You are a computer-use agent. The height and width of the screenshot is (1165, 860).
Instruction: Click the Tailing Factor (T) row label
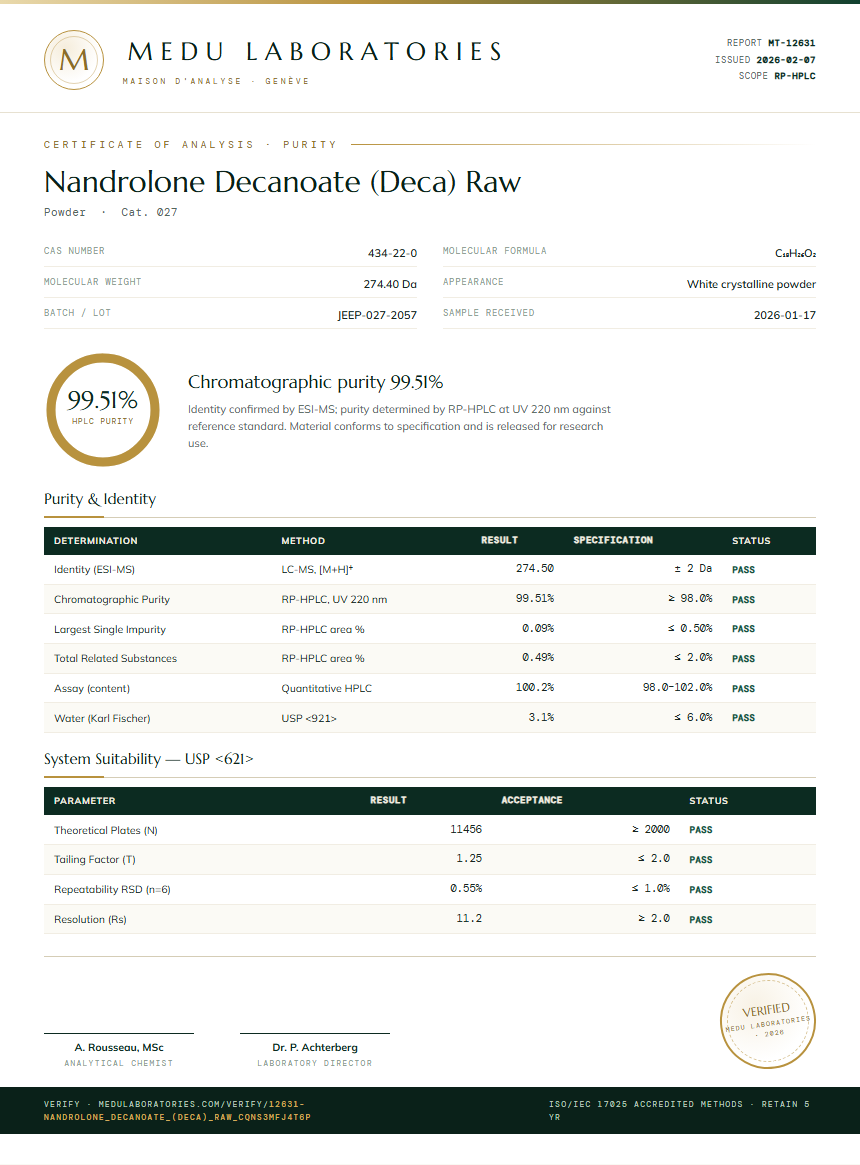[94, 860]
